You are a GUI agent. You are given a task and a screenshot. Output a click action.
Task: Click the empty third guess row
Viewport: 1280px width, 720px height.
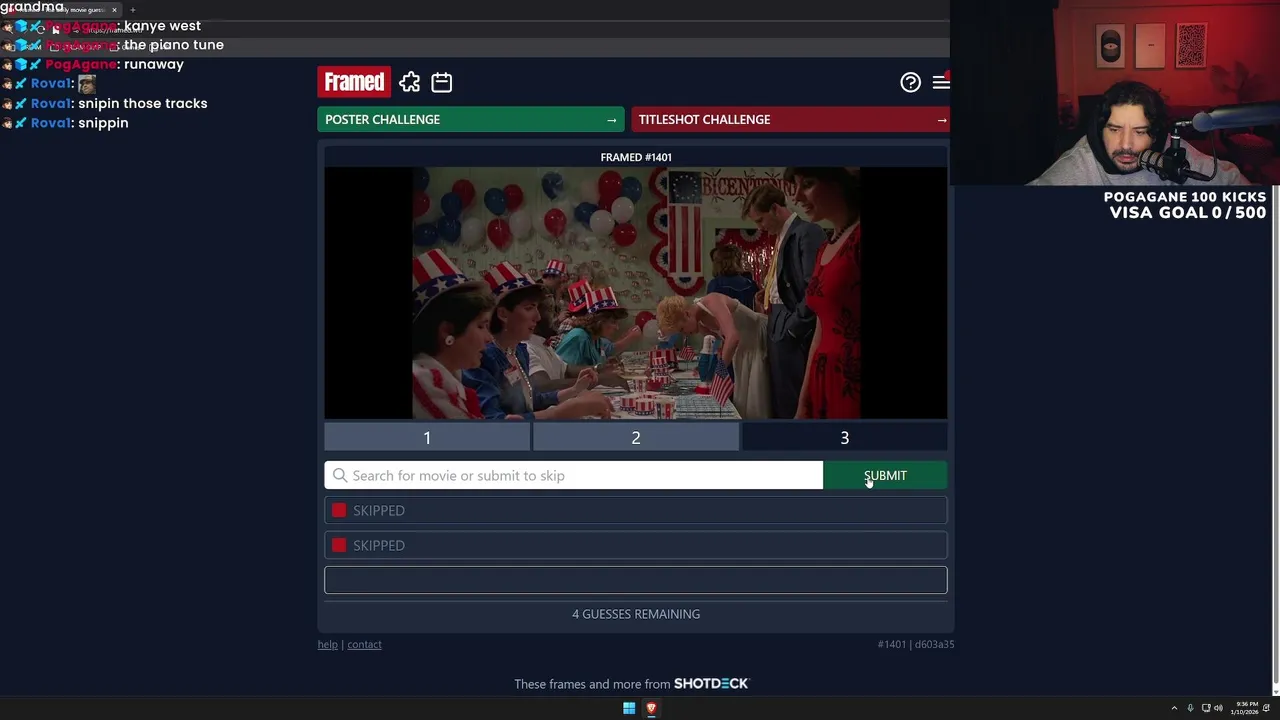(x=636, y=580)
